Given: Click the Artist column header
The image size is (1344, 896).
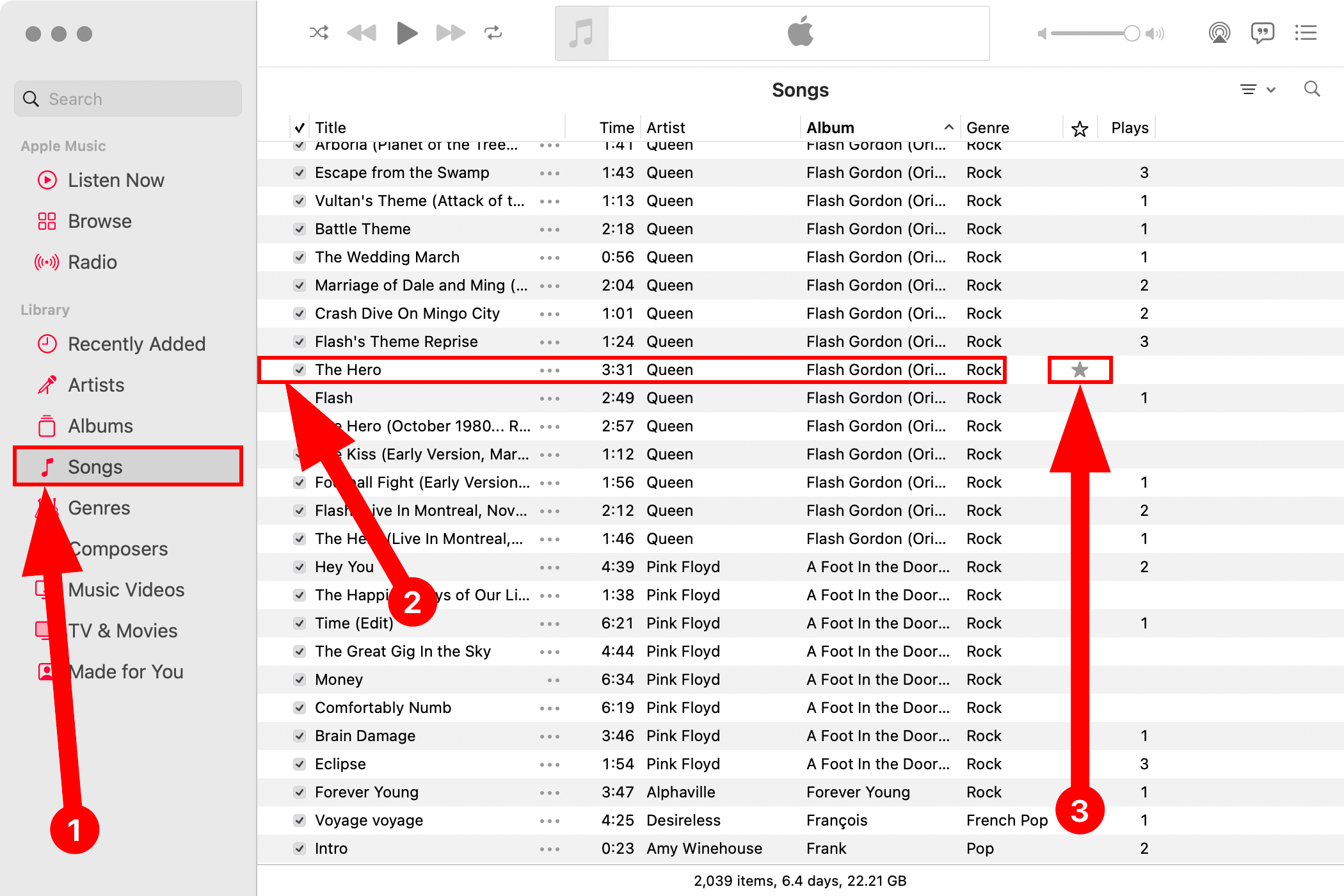Looking at the screenshot, I should click(x=666, y=127).
